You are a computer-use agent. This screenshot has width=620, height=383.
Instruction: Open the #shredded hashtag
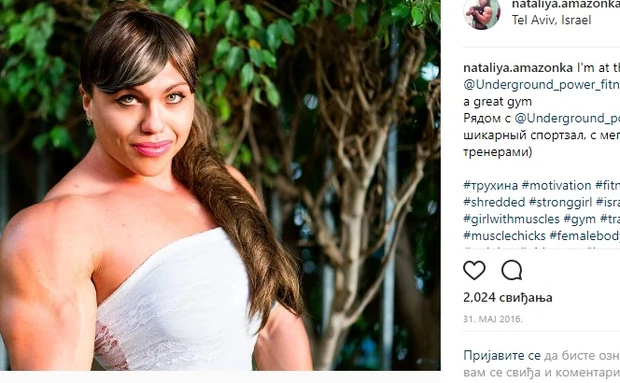click(x=494, y=202)
